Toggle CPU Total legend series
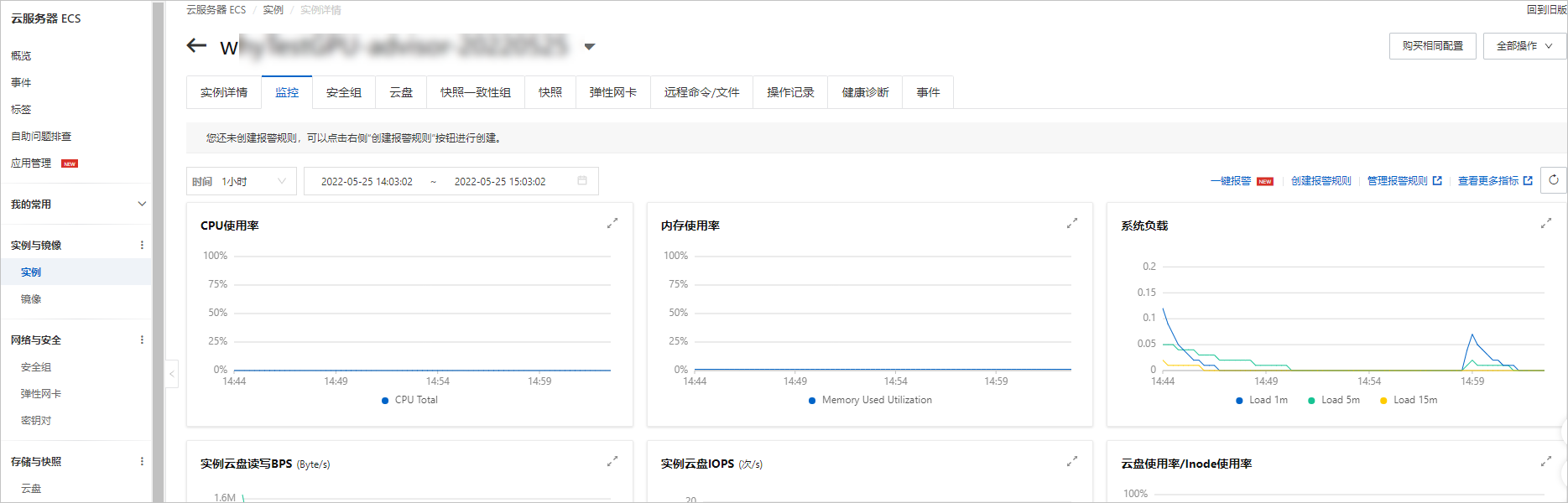 tap(409, 400)
